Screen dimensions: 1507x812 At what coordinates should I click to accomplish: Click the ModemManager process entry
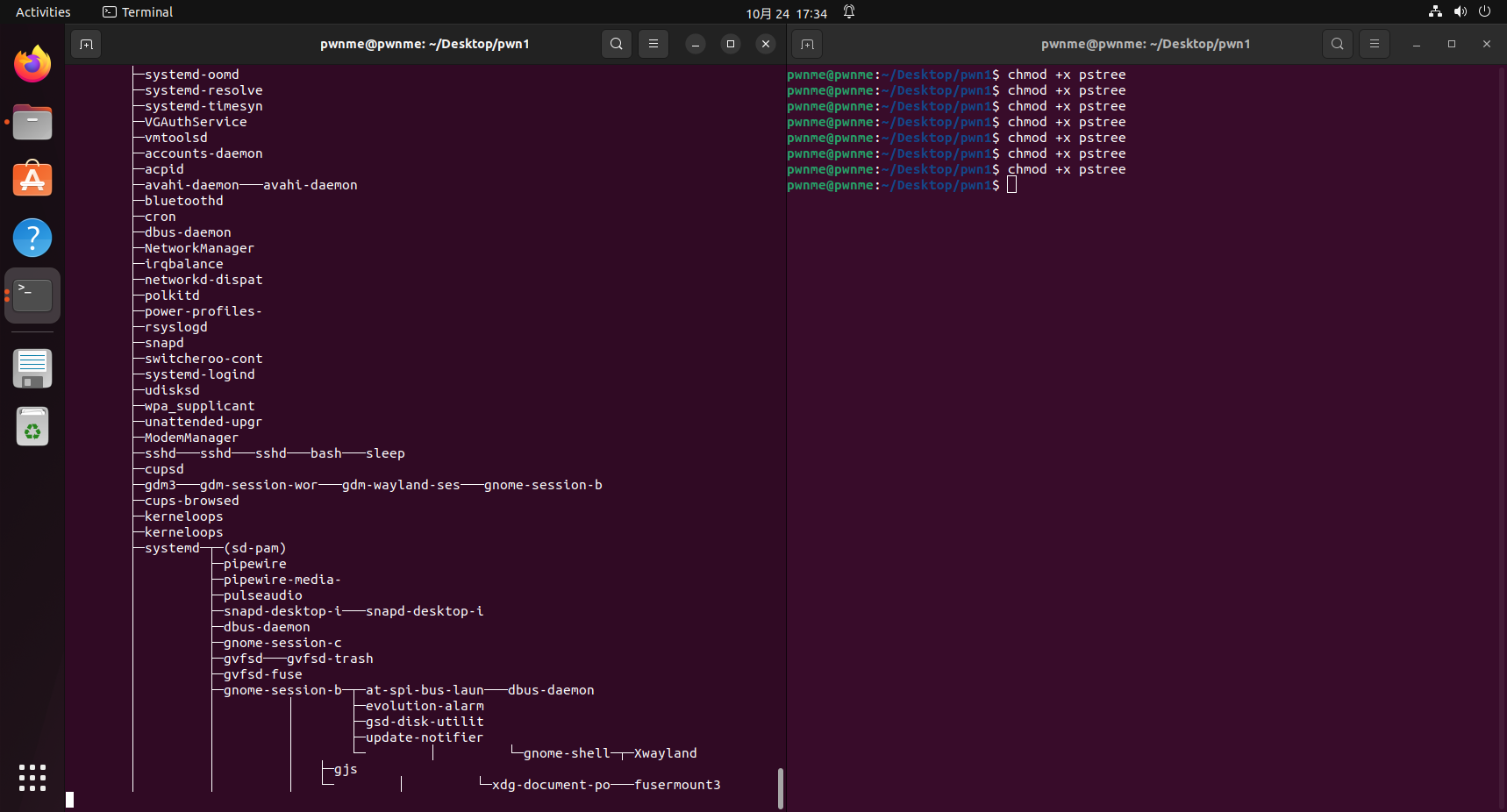point(191,438)
